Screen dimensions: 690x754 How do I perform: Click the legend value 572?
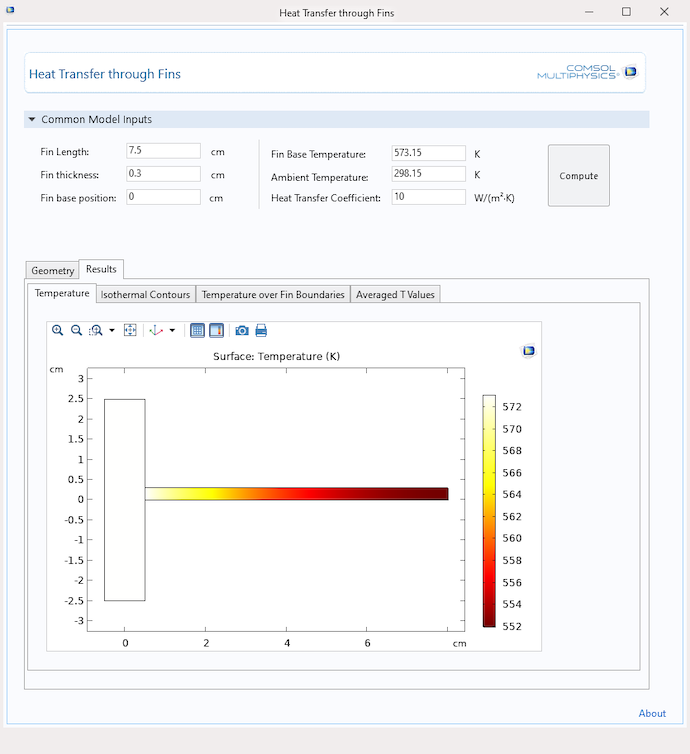(512, 407)
